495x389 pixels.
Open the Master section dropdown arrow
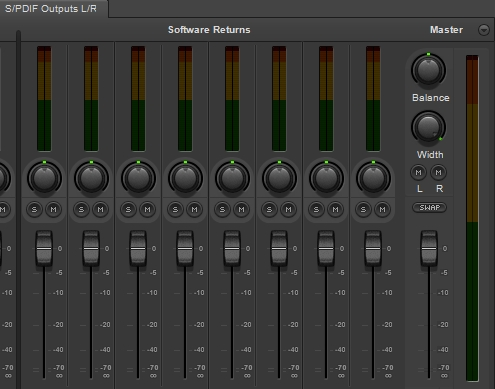(484, 30)
